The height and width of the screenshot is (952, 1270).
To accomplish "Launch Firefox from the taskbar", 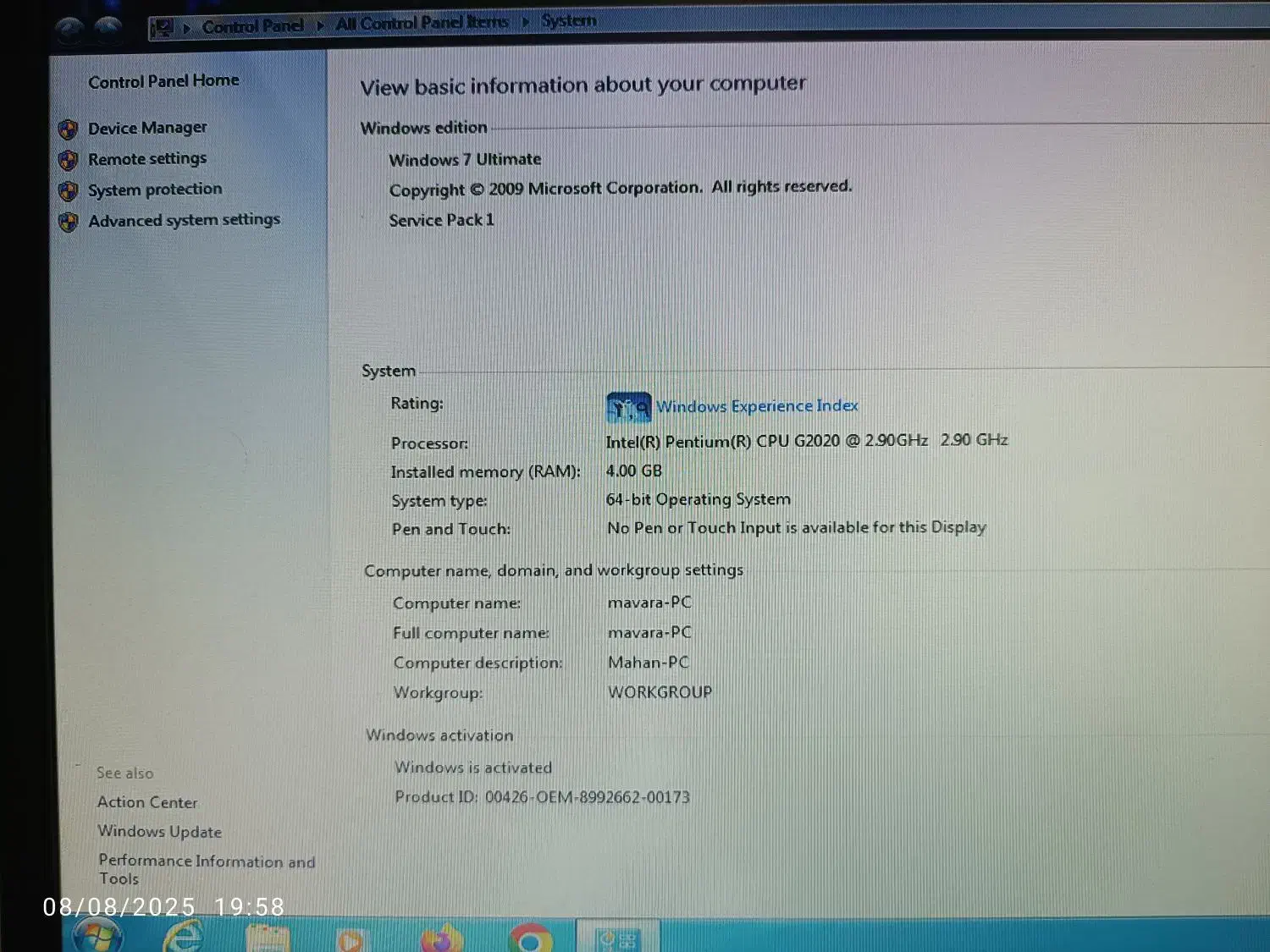I will (442, 938).
